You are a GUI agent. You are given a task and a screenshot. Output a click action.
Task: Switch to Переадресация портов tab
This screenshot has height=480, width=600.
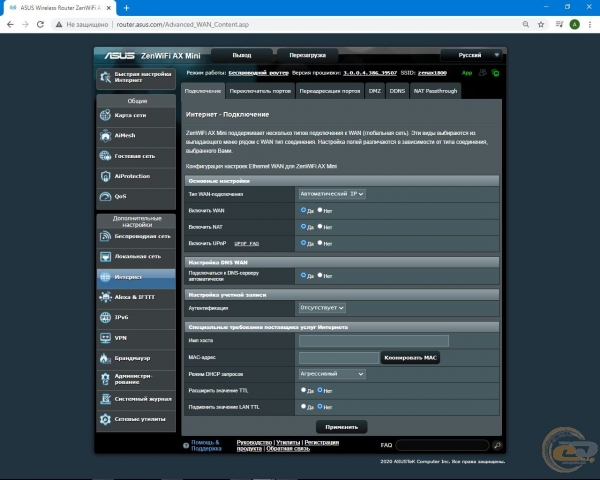[330, 91]
